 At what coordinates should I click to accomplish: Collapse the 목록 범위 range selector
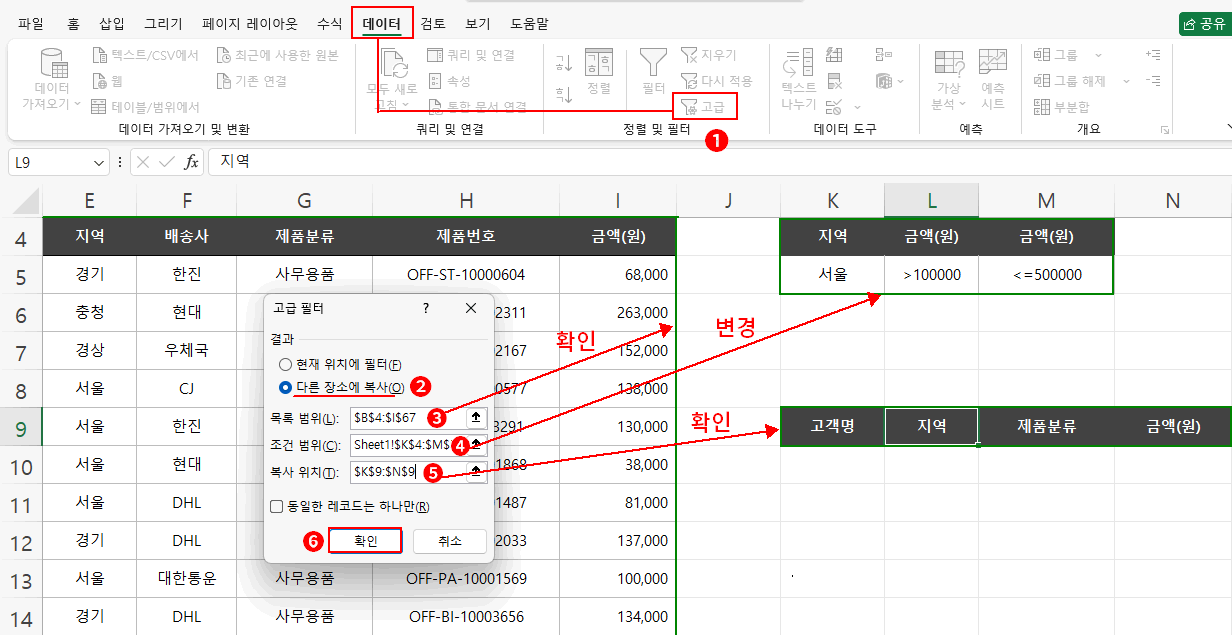click(x=477, y=417)
